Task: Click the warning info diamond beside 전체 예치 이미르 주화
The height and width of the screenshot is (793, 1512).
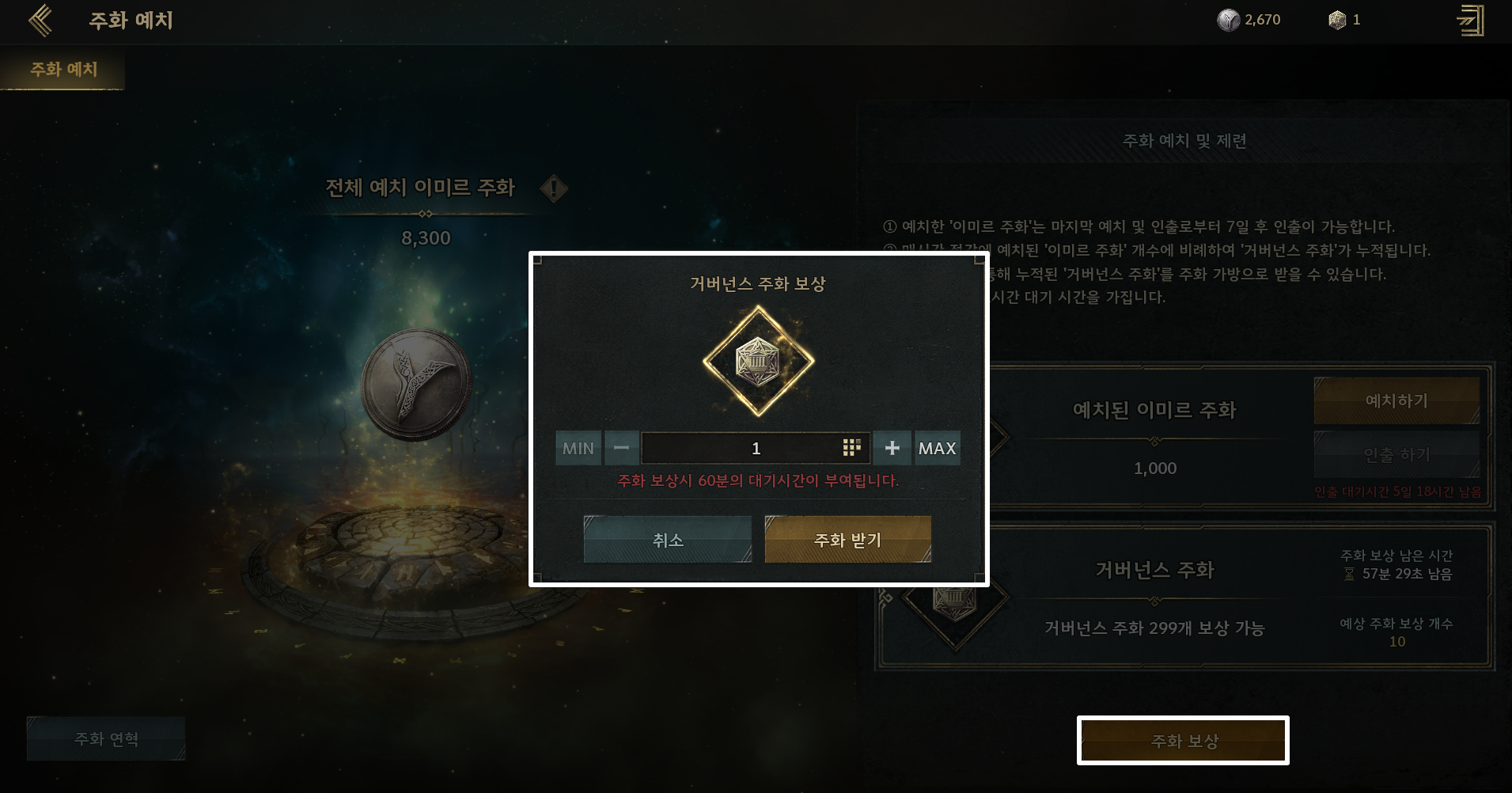Action: [x=554, y=188]
